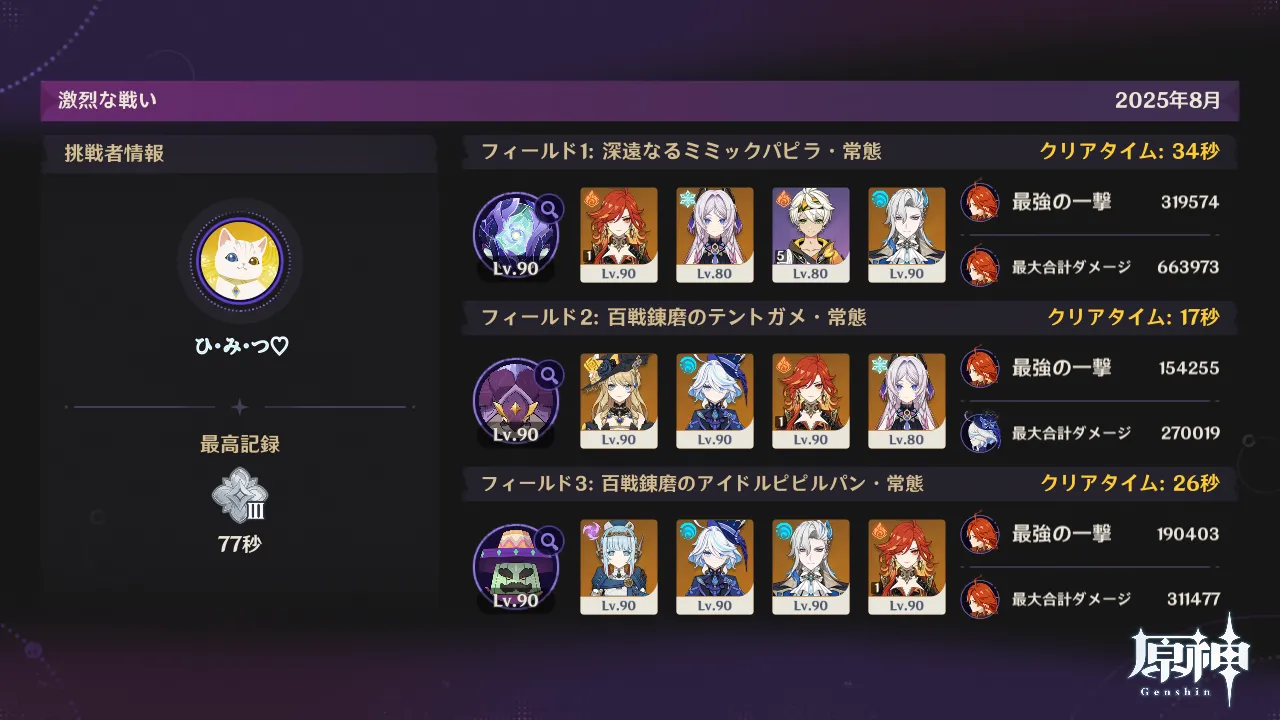This screenshot has width=1280, height=720.
Task: Click the 挑戦者情報 panel title
Action: click(114, 154)
